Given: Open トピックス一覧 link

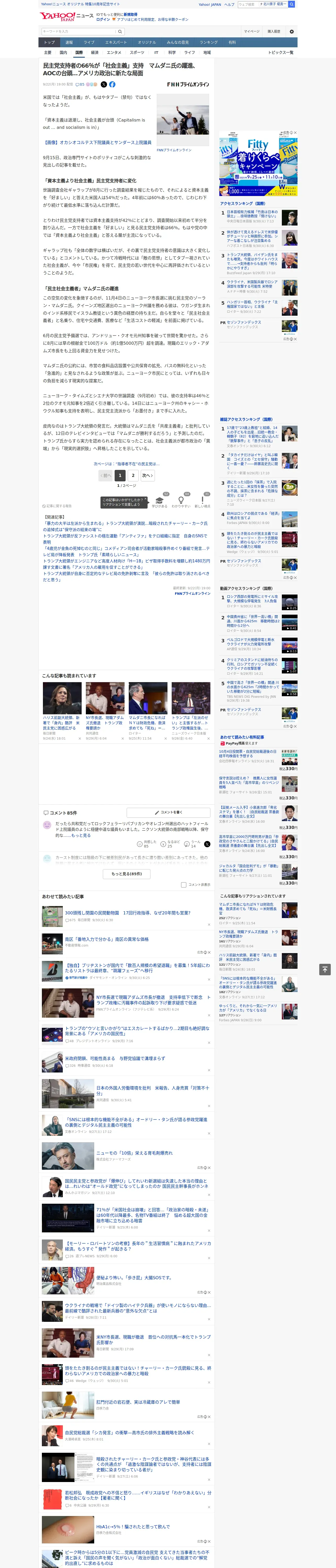Looking at the screenshot, I should pyautogui.click(x=281, y=52).
